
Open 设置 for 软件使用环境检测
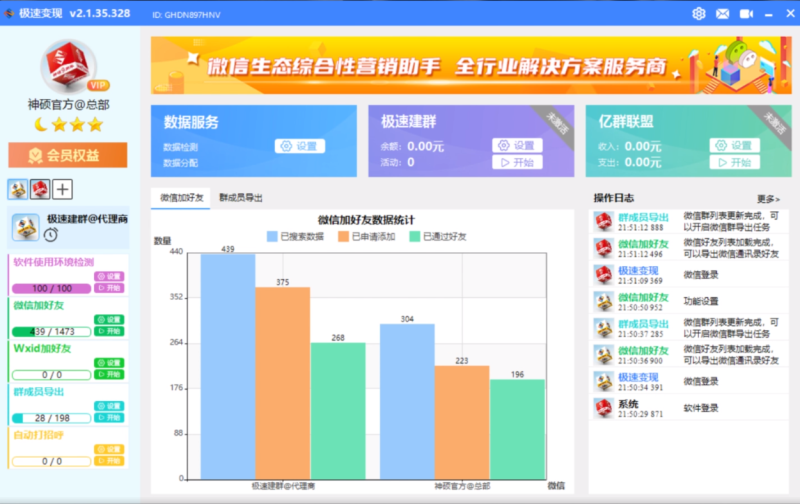click(x=109, y=276)
